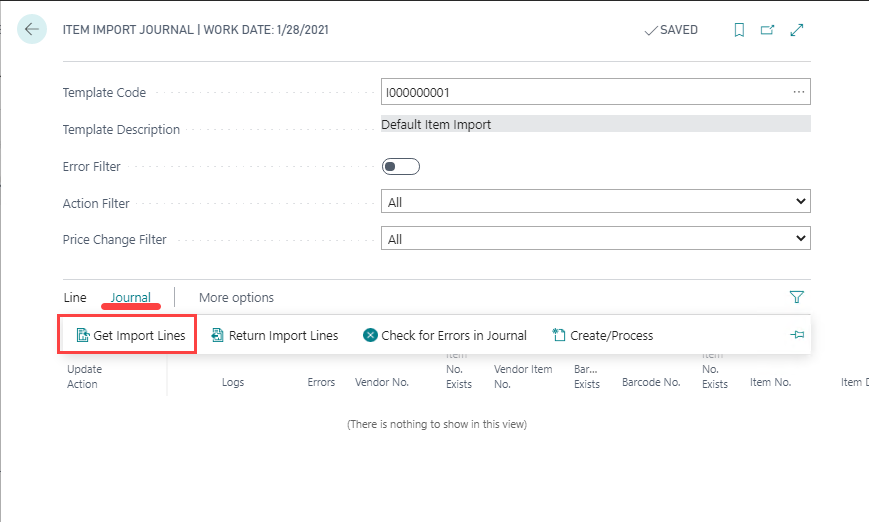Run Check for Errors in Journal

445,336
